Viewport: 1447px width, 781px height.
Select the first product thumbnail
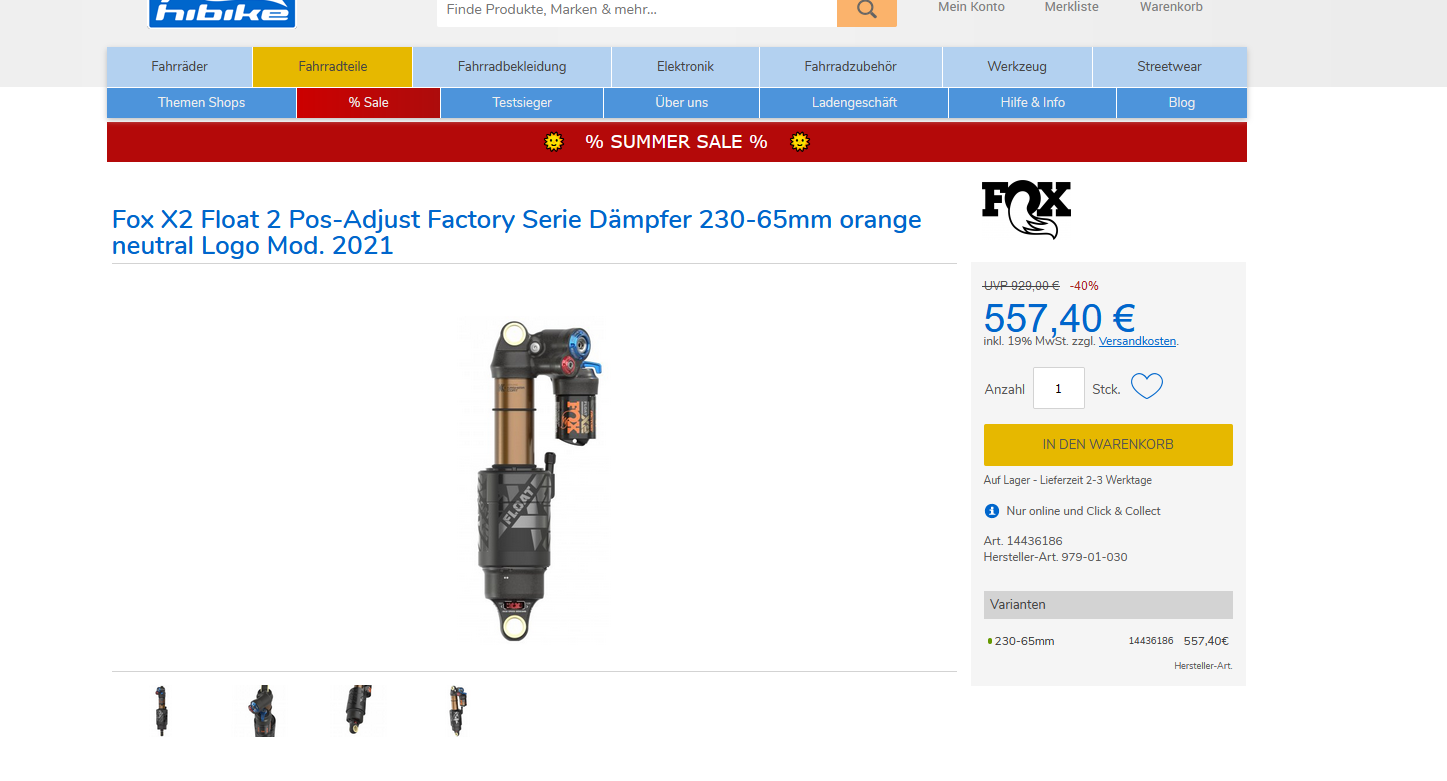click(162, 711)
